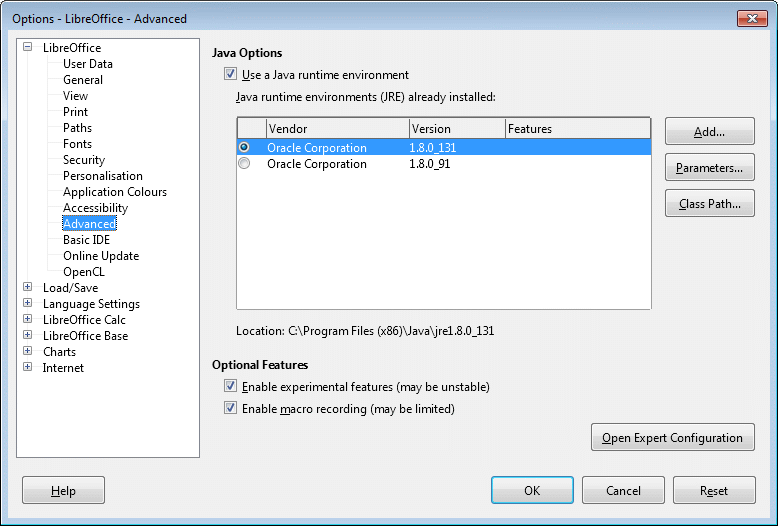The width and height of the screenshot is (778, 526).
Task: Select Print in the options tree
Action: pyautogui.click(x=75, y=112)
